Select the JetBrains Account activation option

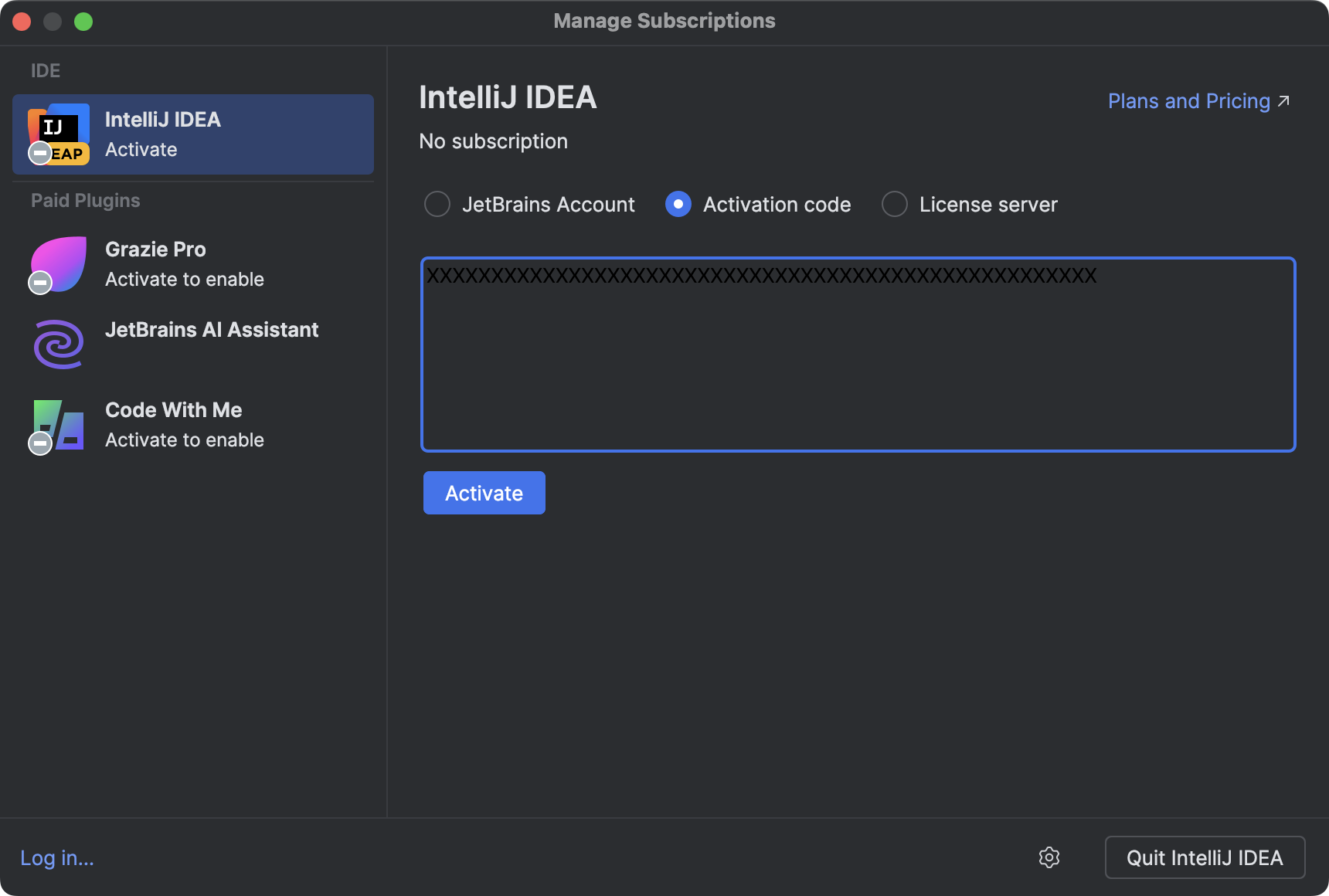click(x=437, y=204)
